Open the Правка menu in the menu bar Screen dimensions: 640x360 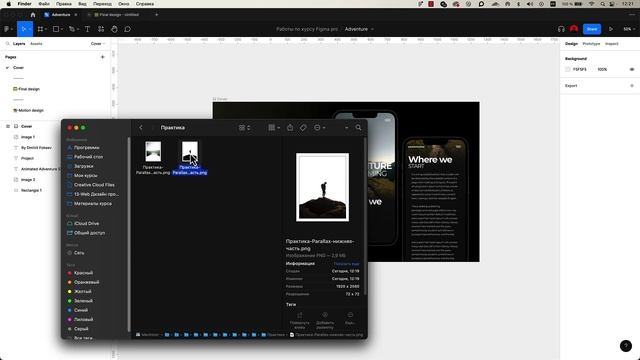(64, 4)
